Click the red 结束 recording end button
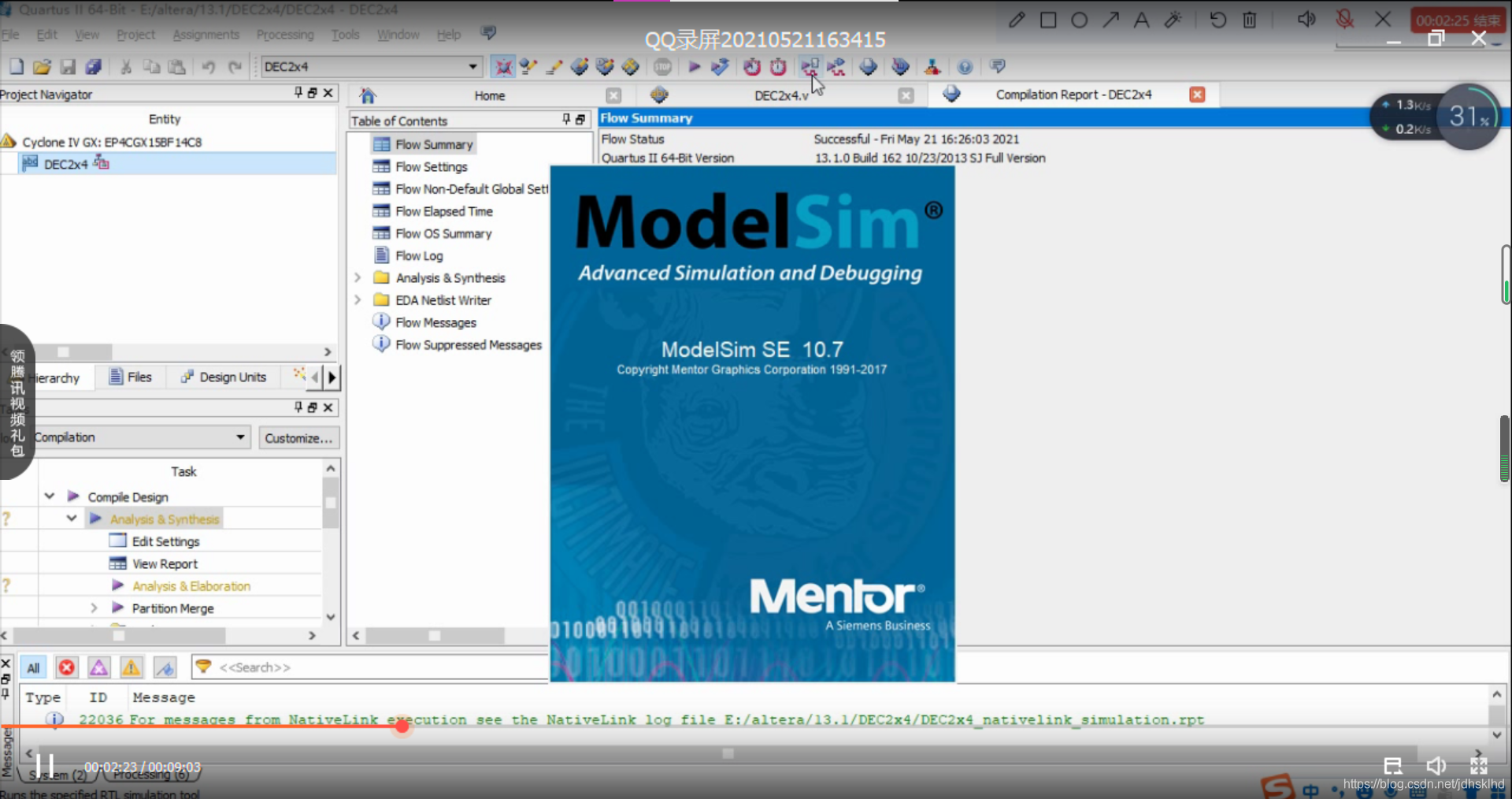The height and width of the screenshot is (799, 1512). (1458, 20)
